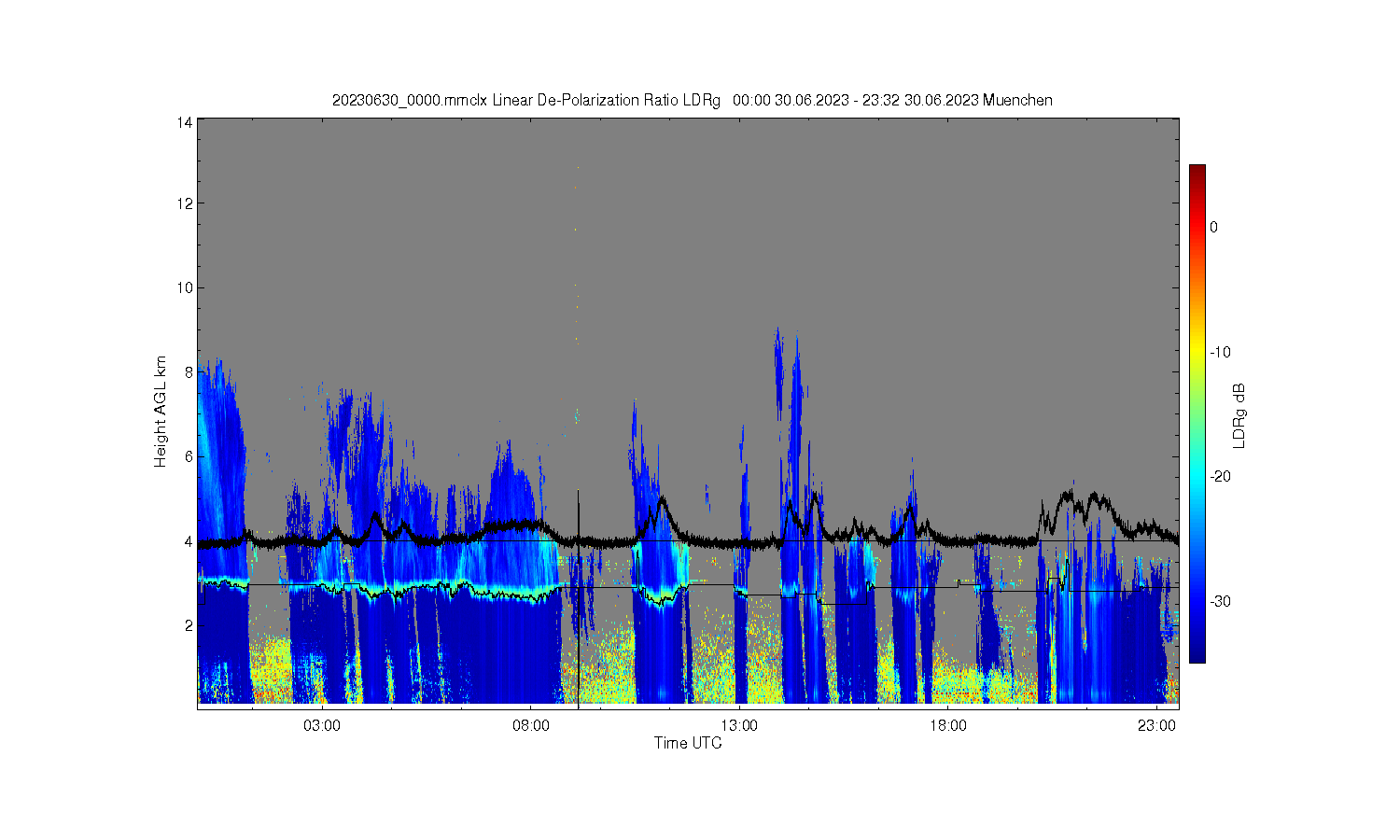1400x840 pixels.
Task: Click the '13:00' time tick label
Action: 739,725
